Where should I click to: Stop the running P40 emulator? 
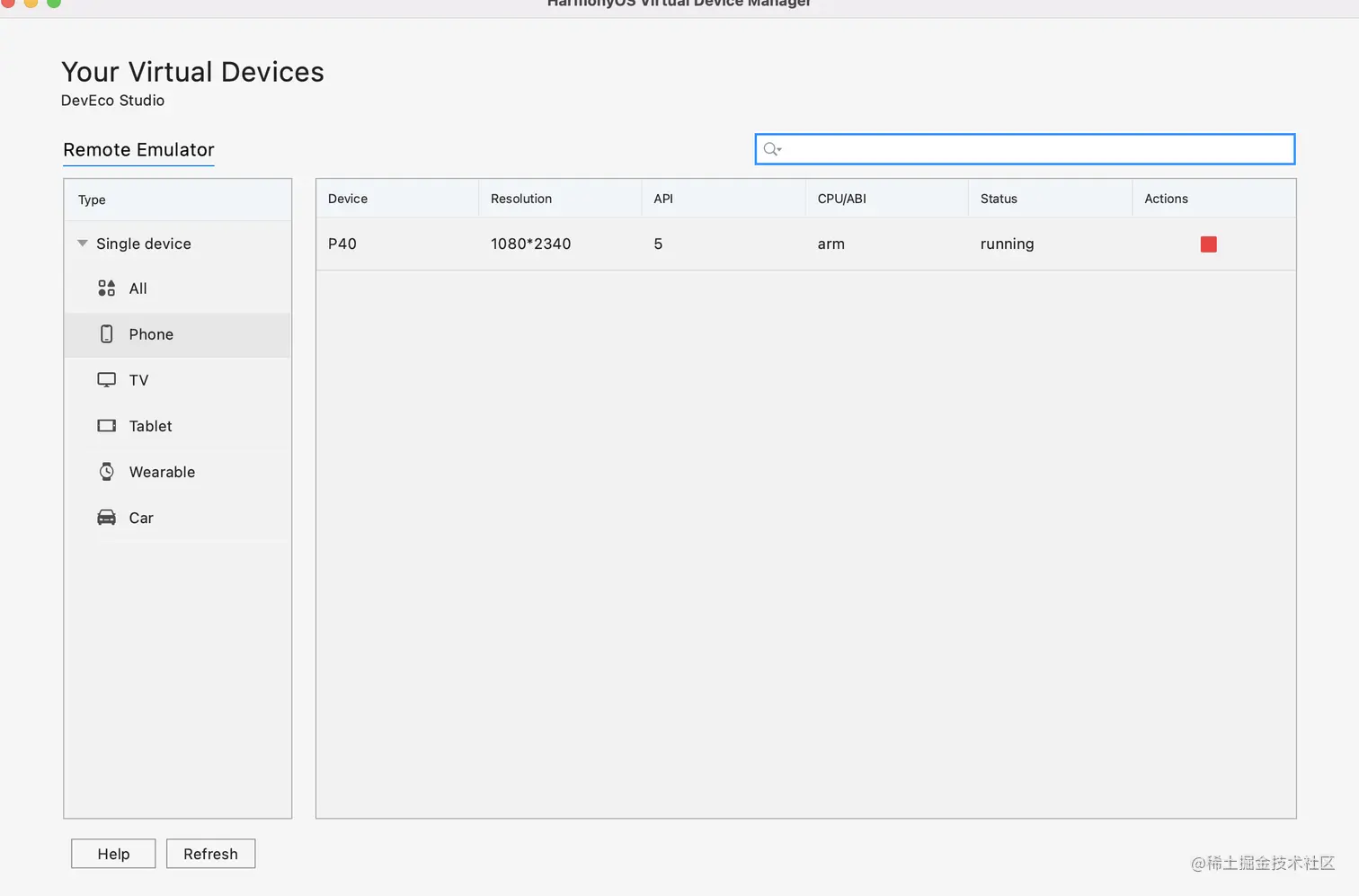click(x=1208, y=244)
